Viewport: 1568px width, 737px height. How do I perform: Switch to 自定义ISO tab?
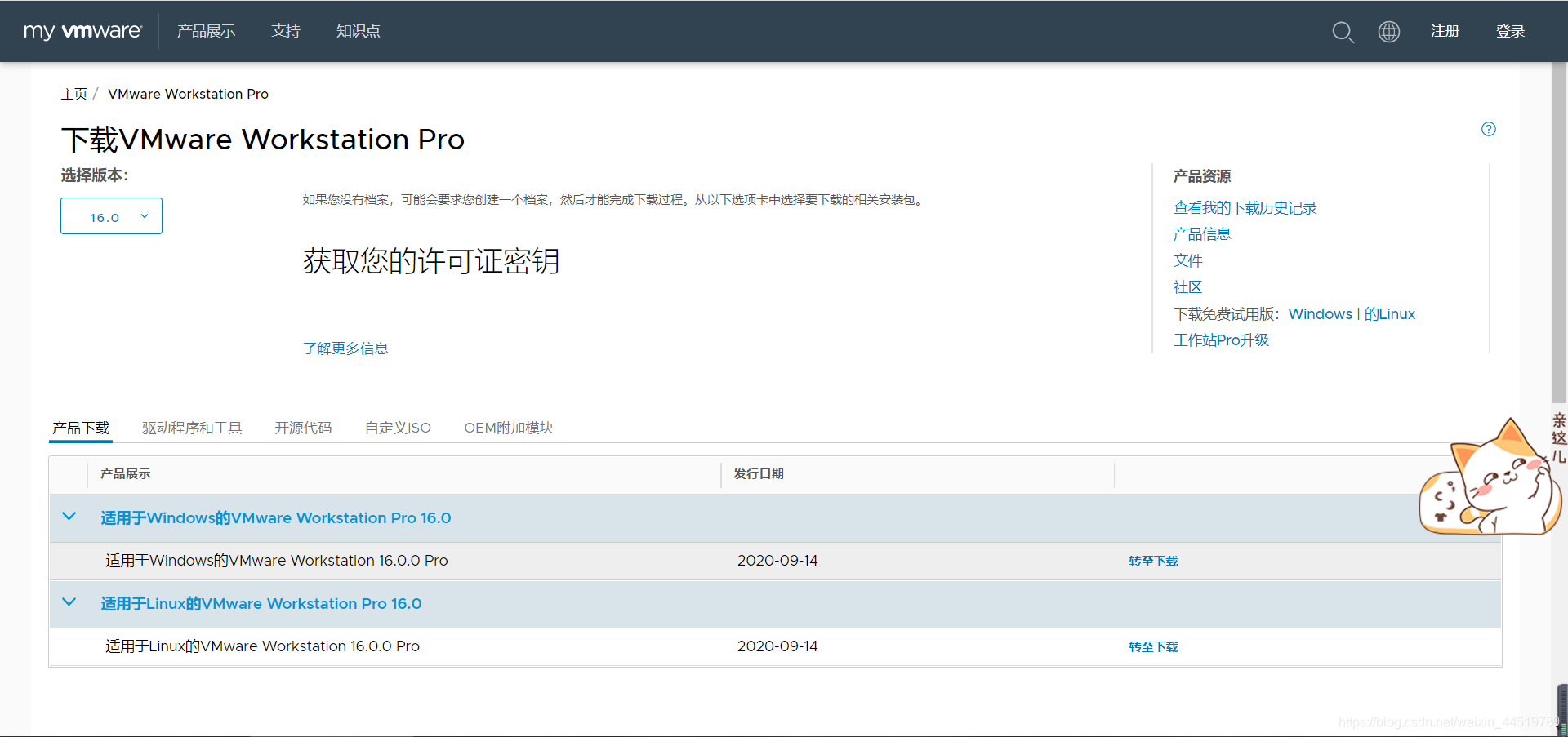pyautogui.click(x=398, y=428)
